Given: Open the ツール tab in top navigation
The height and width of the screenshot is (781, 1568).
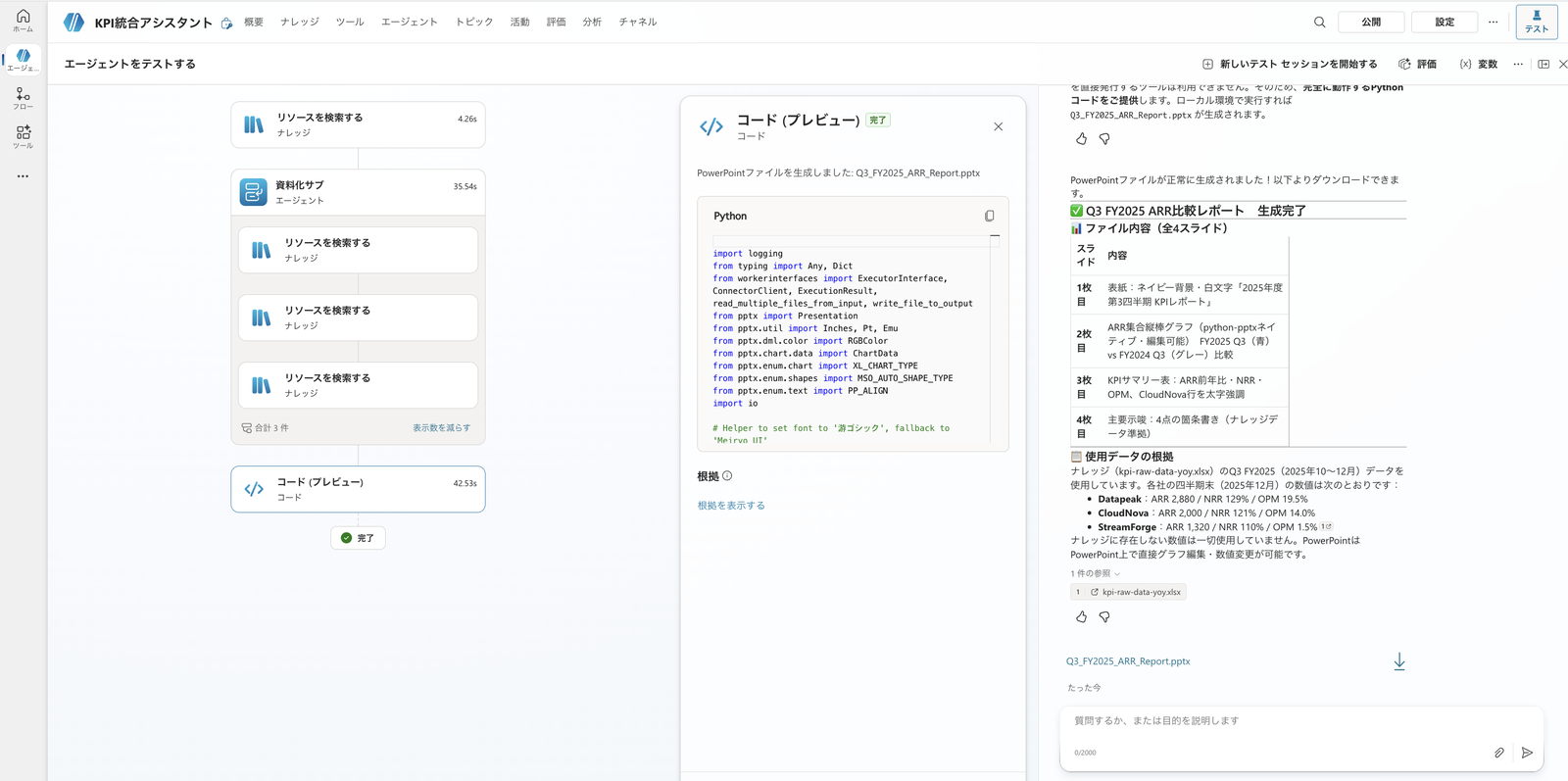Looking at the screenshot, I should click(350, 22).
